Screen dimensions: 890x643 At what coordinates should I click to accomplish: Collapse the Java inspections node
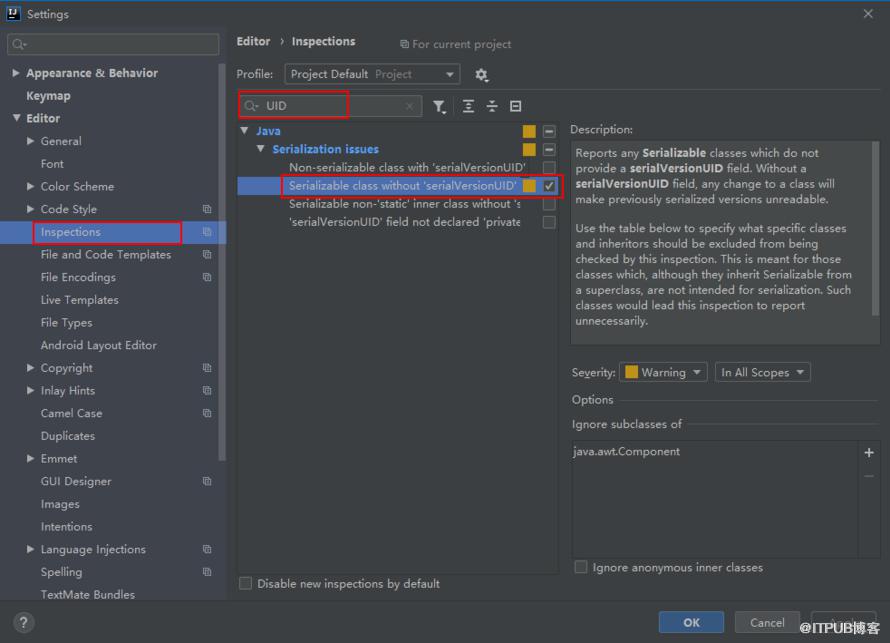(x=245, y=131)
